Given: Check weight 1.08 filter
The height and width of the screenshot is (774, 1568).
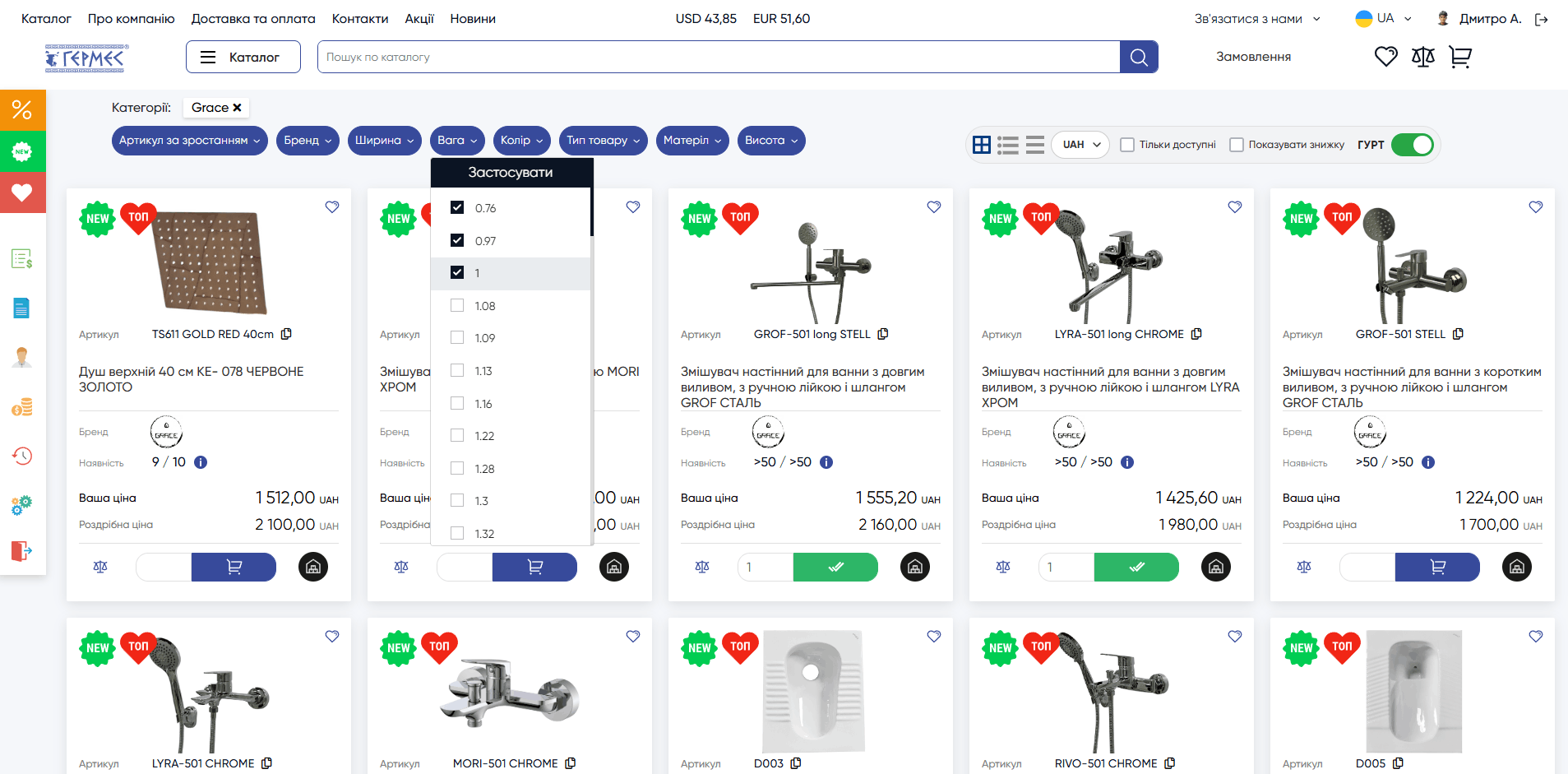Looking at the screenshot, I should click(457, 305).
